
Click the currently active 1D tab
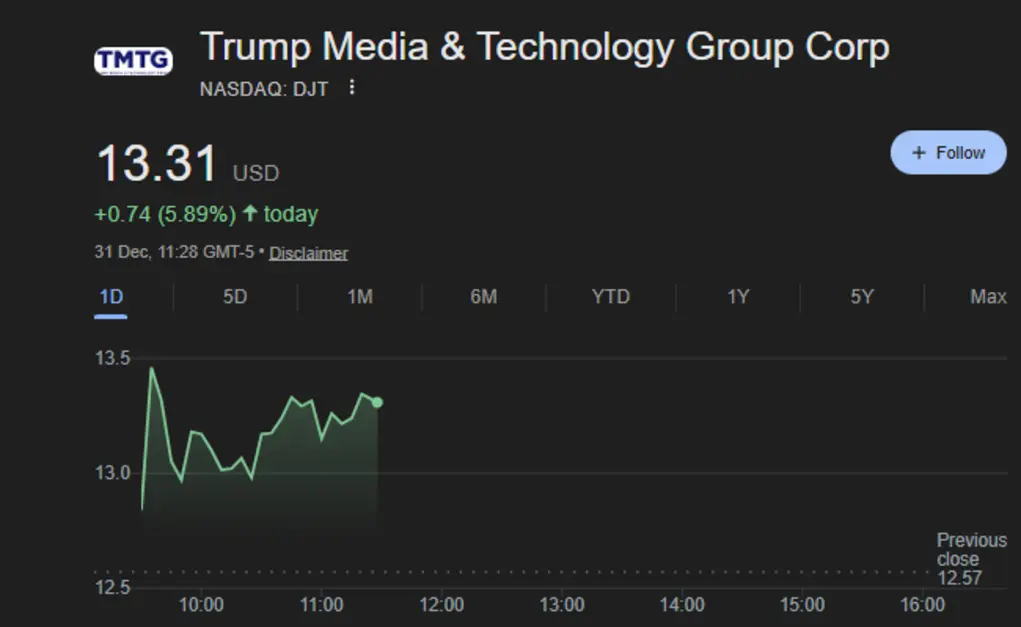[111, 297]
